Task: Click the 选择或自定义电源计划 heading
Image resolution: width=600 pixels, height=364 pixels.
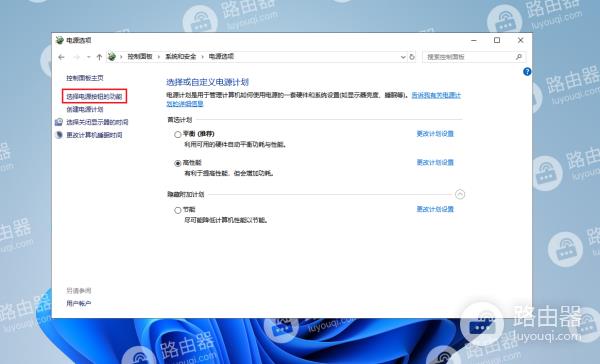Action: tap(207, 82)
